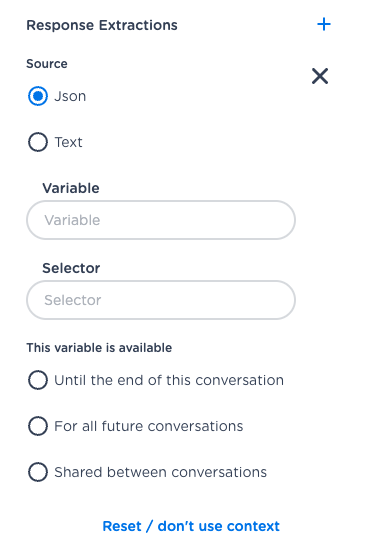This screenshot has width=369, height=554.
Task: Click Reset / don't use context link
Action: [x=191, y=526]
